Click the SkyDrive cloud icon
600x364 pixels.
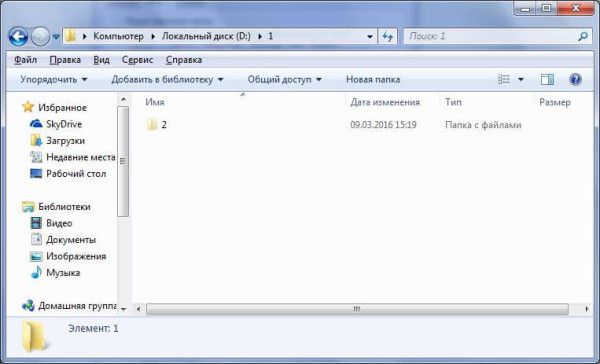pos(36,124)
